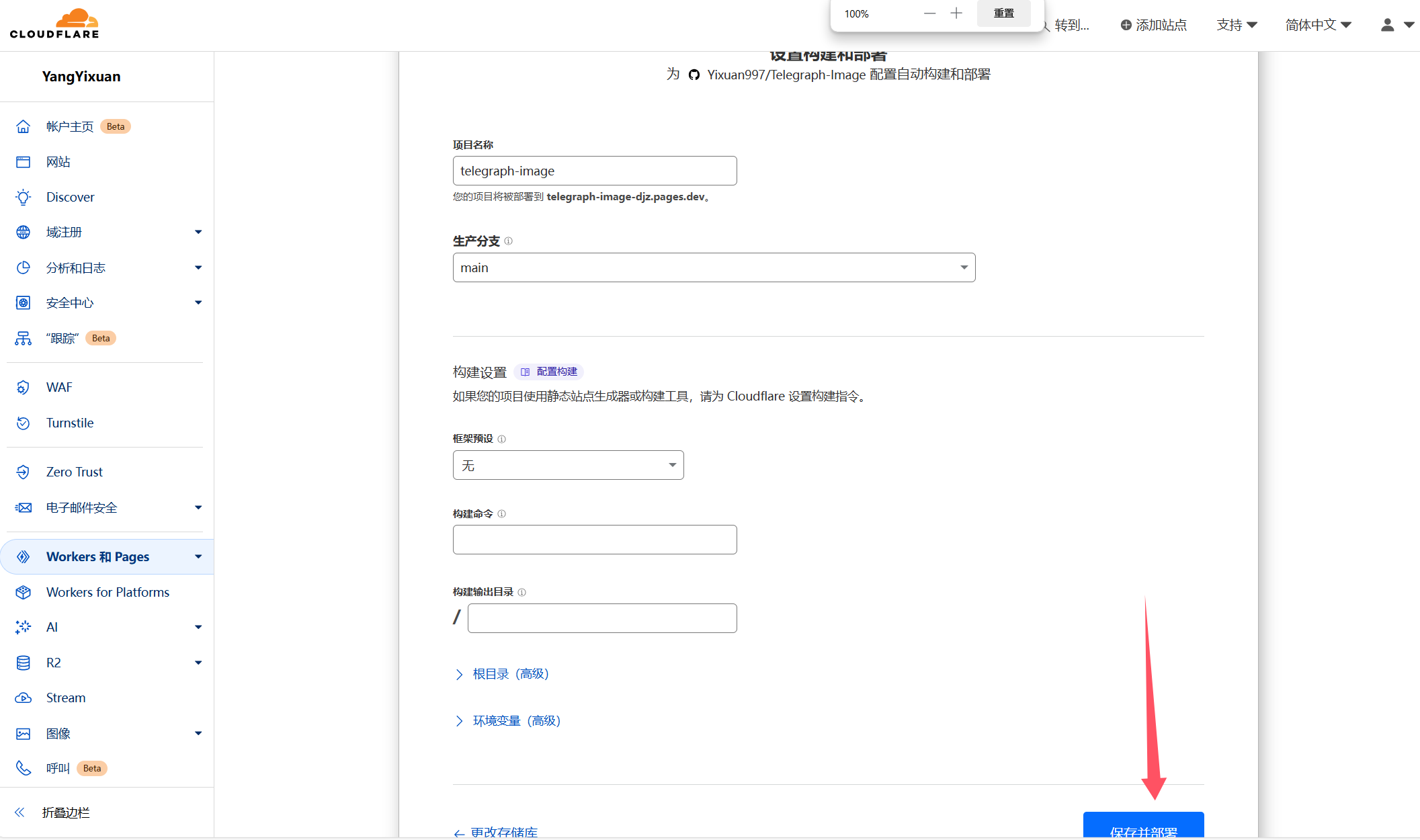Focus the 构建命令 input field
Image resolution: width=1420 pixels, height=840 pixels.
click(x=595, y=540)
